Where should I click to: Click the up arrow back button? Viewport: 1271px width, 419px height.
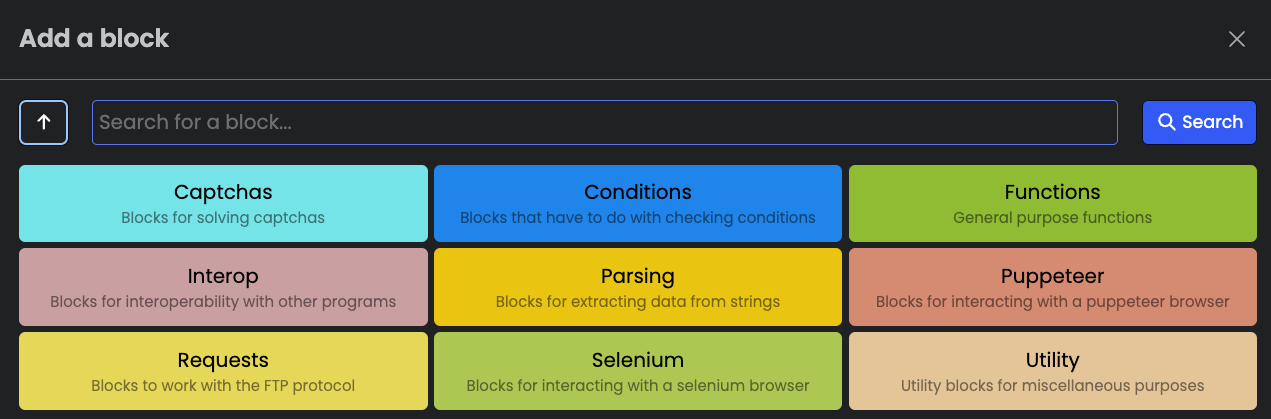pos(43,122)
